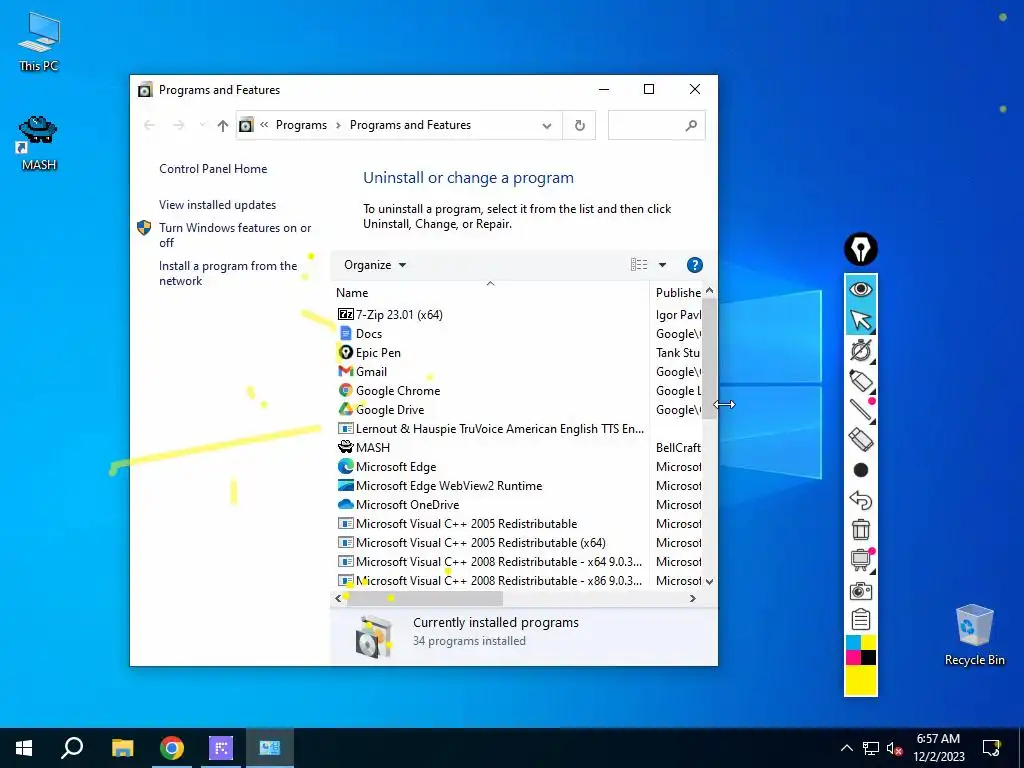This screenshot has height=768, width=1024.
Task: Pick the magenta color swatch
Action: click(x=853, y=658)
